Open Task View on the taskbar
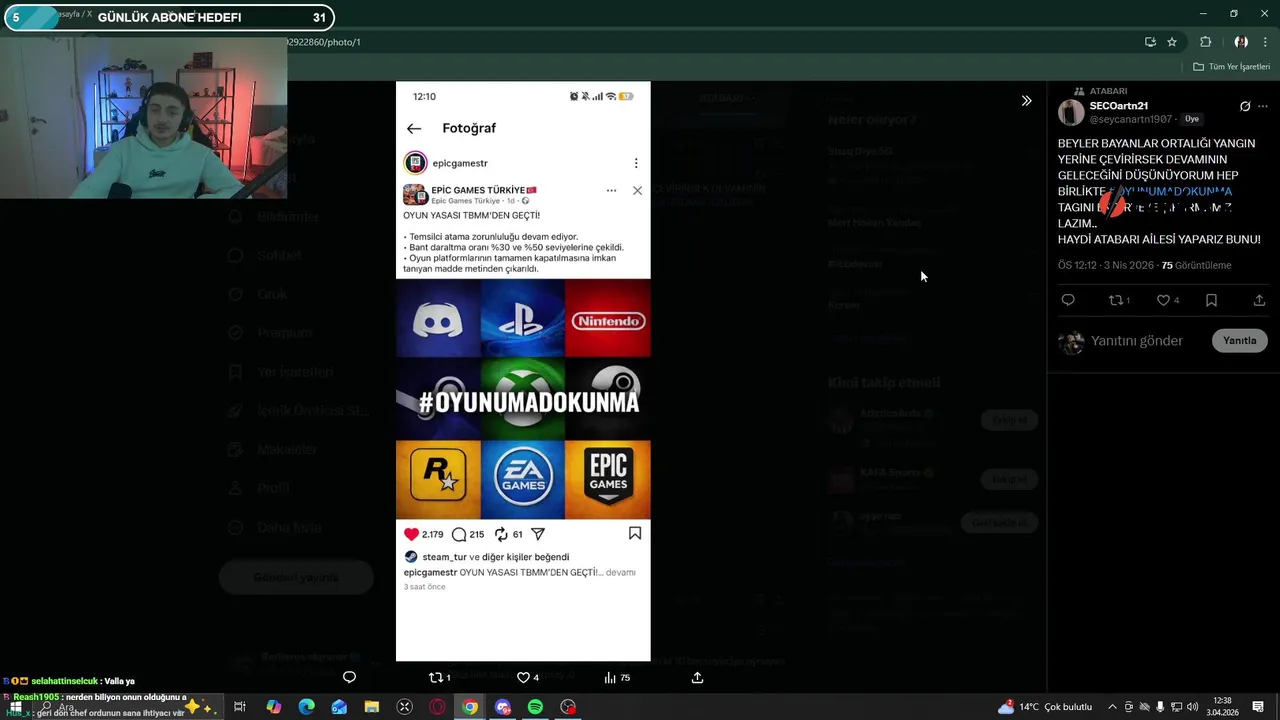 pyautogui.click(x=240, y=707)
